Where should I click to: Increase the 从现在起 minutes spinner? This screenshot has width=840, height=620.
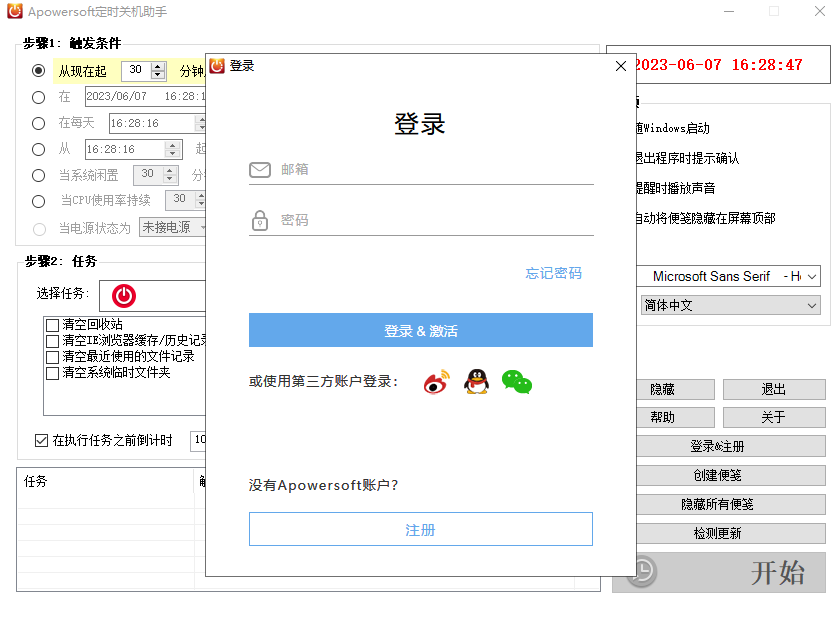(x=158, y=66)
